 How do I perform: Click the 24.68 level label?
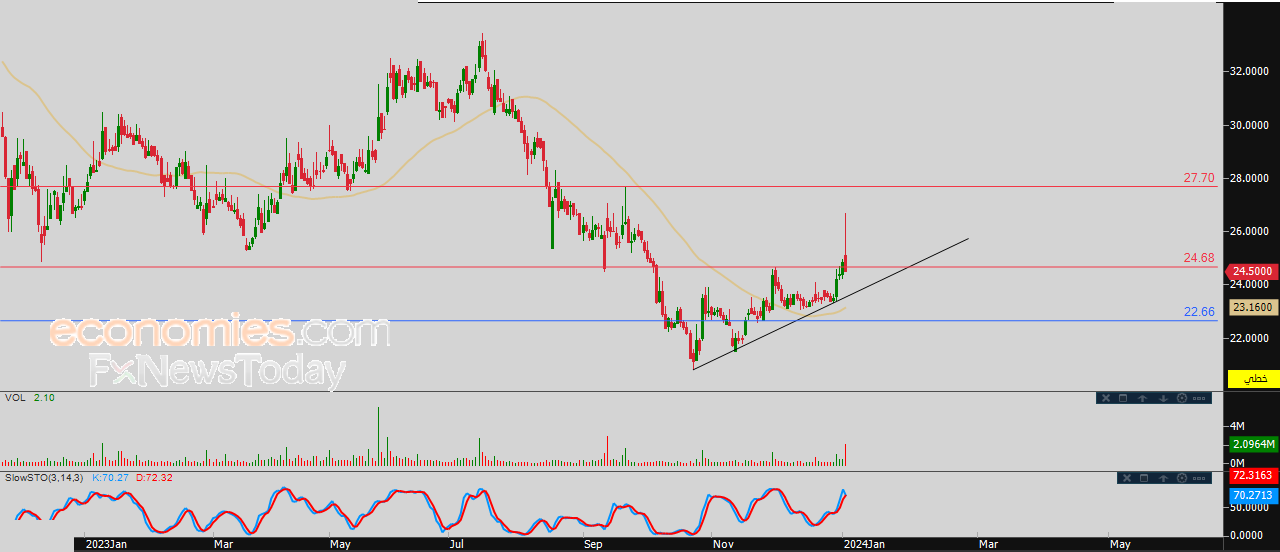pyautogui.click(x=1199, y=258)
